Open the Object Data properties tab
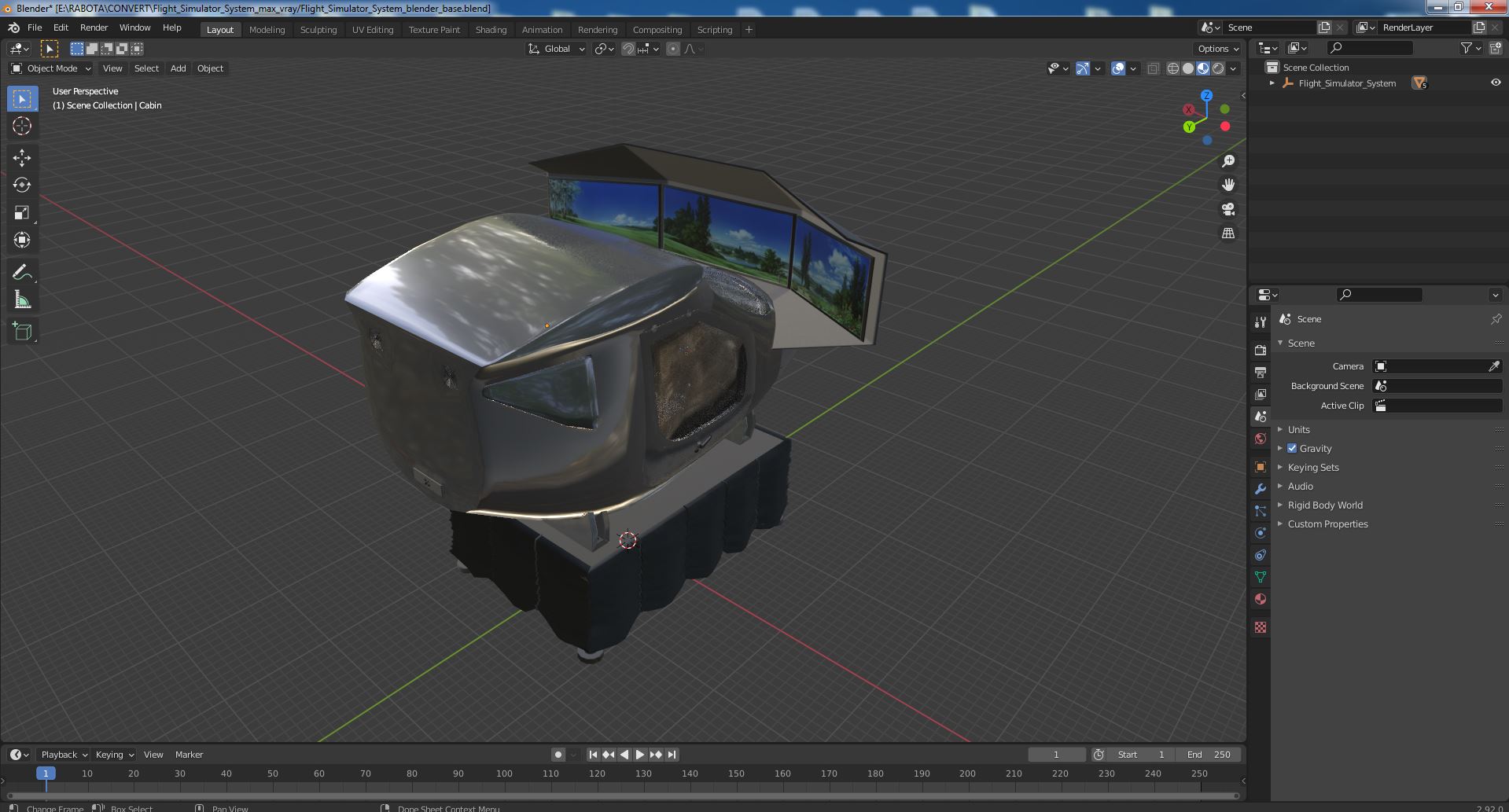Screen dimensions: 1509x812 [1261, 577]
